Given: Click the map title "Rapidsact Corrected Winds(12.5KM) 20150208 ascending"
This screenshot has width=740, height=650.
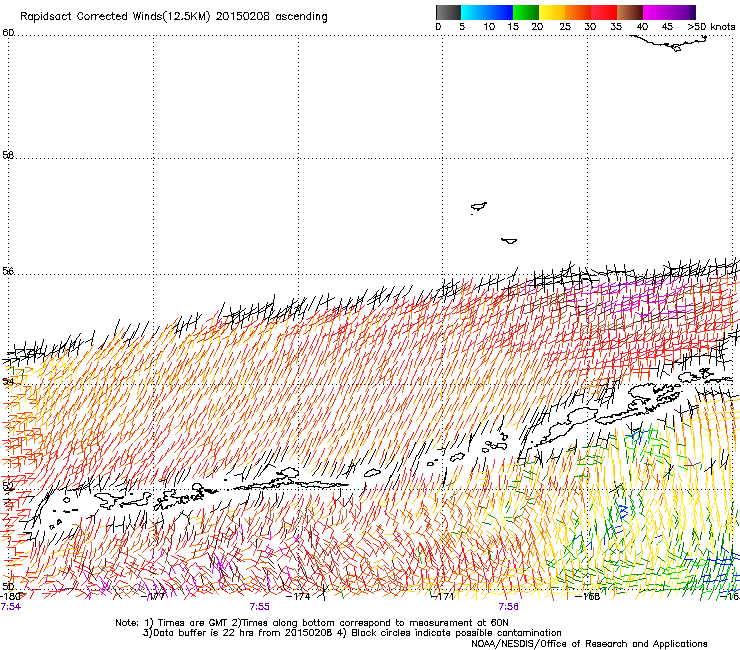Looking at the screenshot, I should (174, 17).
